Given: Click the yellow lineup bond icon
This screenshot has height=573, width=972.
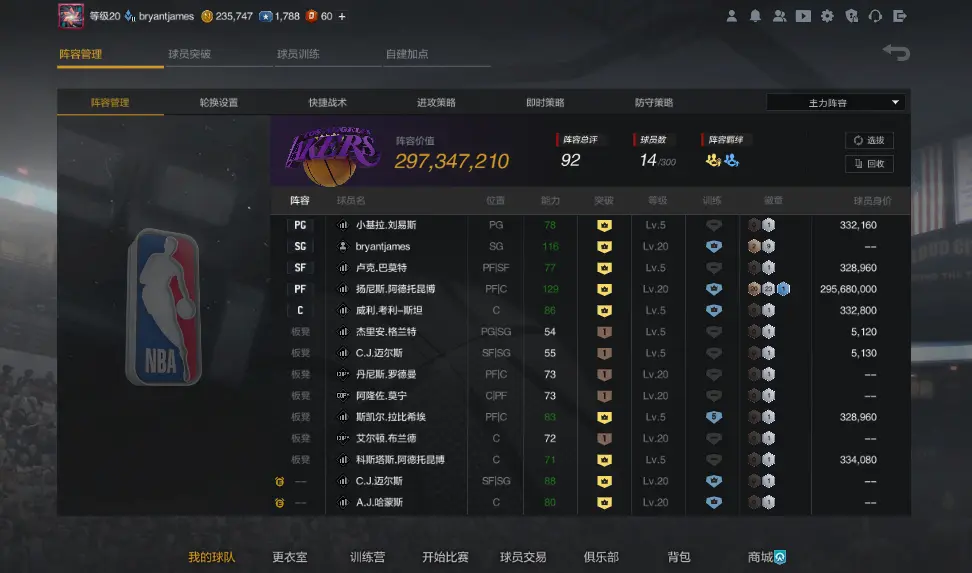Looking at the screenshot, I should point(714,161).
